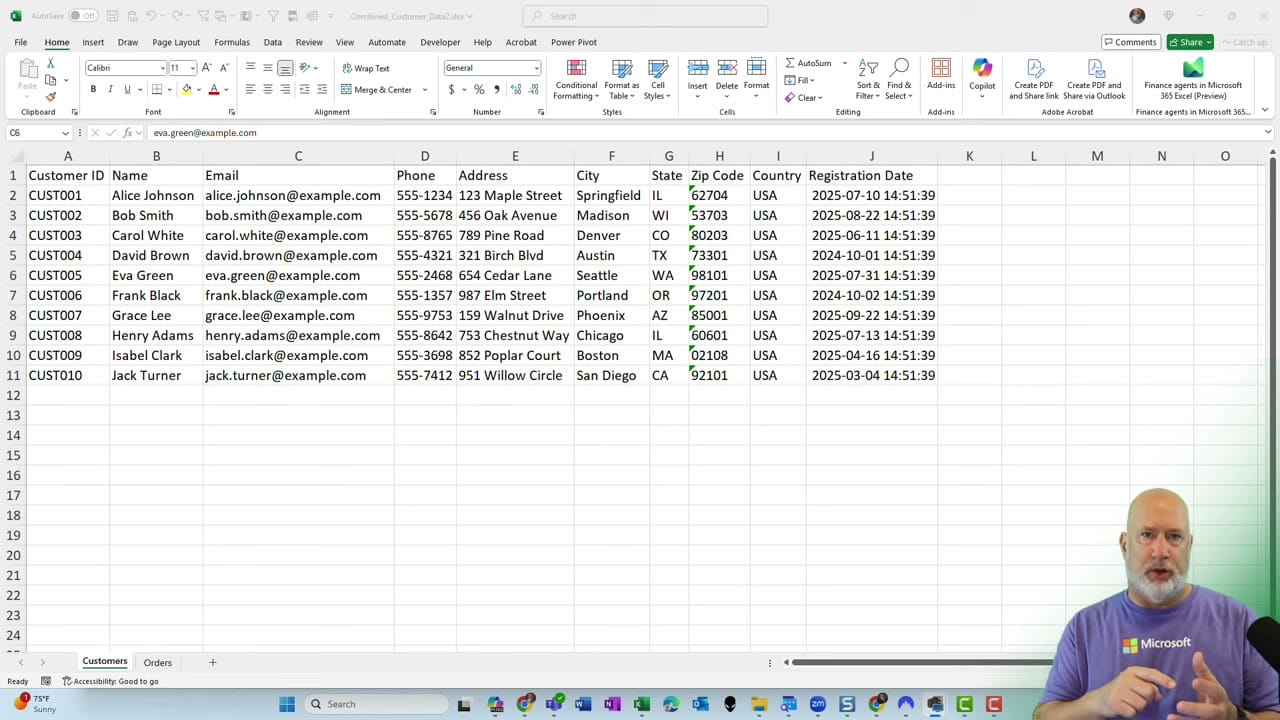Open the General number format dropdown
Viewport: 1280px width, 720px height.
[536, 68]
